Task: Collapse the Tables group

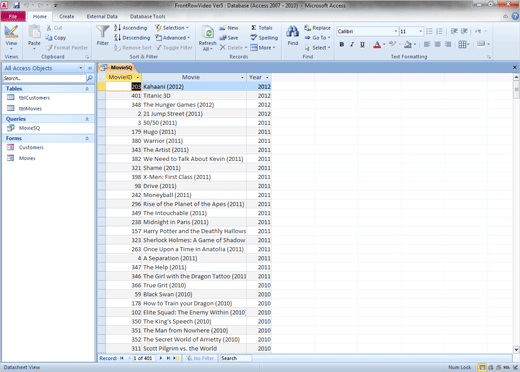Action: tap(87, 89)
